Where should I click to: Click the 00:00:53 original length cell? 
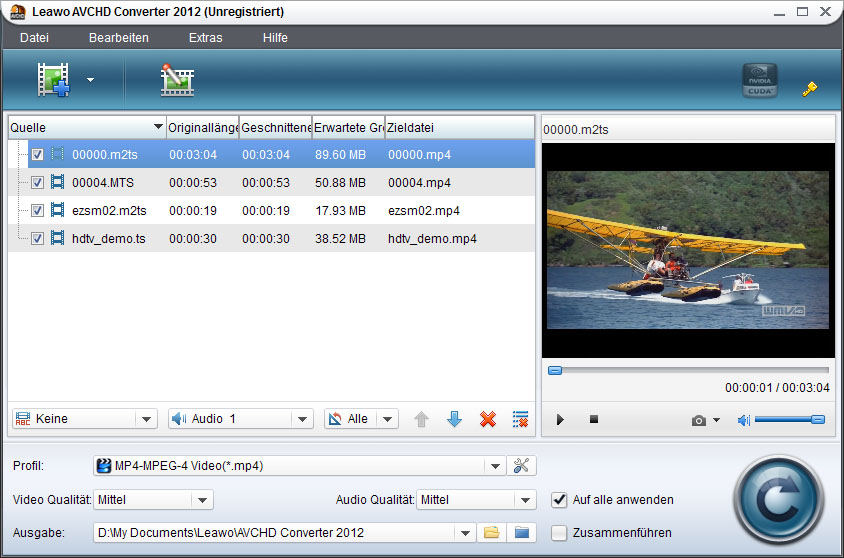tap(193, 183)
